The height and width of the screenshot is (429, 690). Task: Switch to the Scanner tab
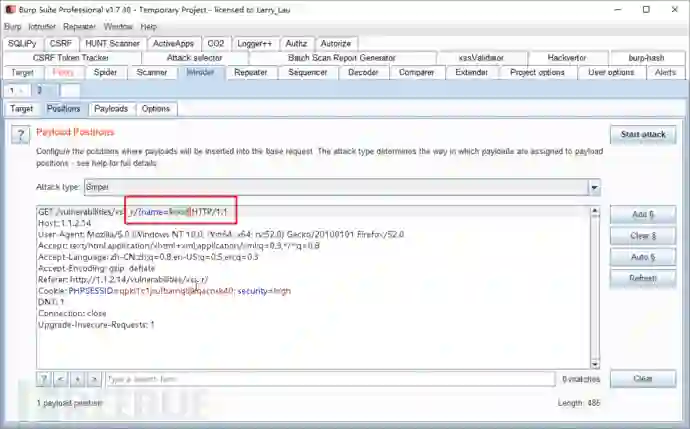[151, 73]
